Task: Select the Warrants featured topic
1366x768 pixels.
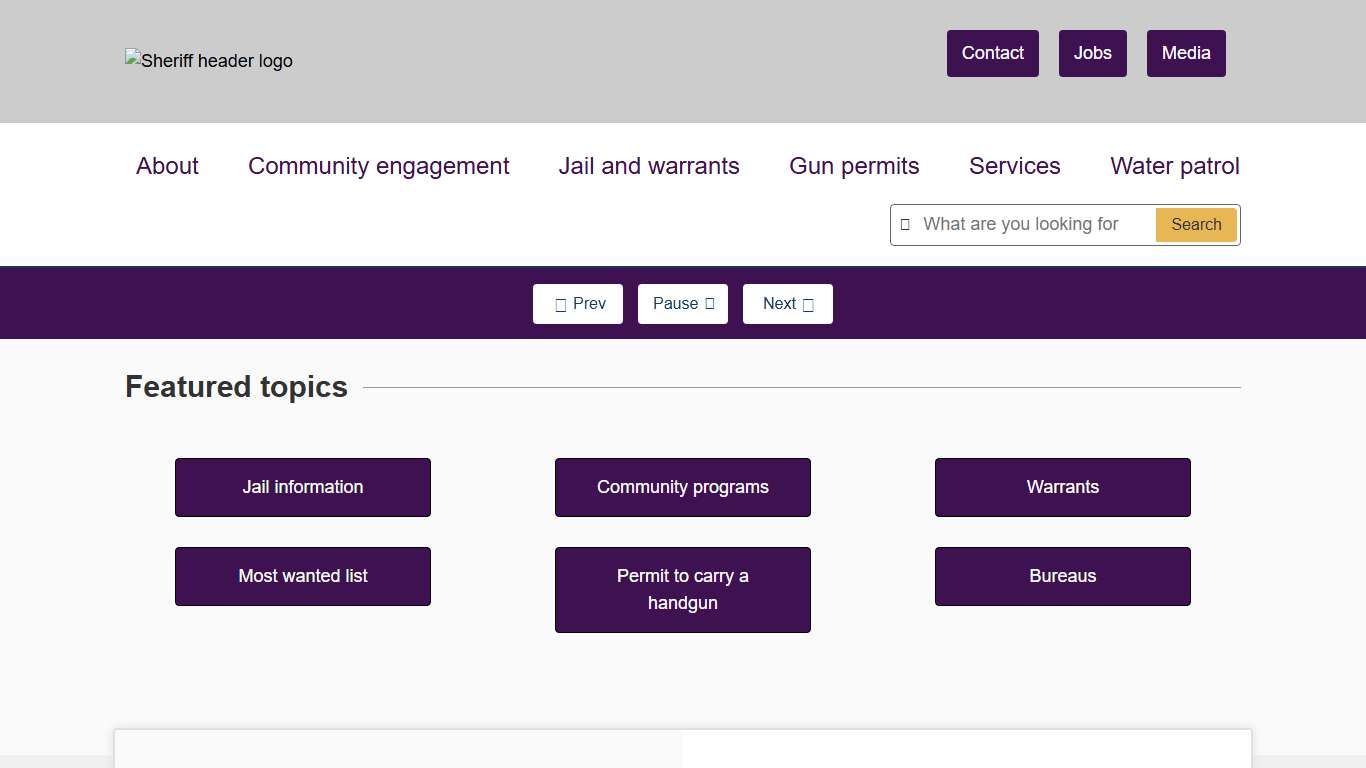Action: [1063, 487]
